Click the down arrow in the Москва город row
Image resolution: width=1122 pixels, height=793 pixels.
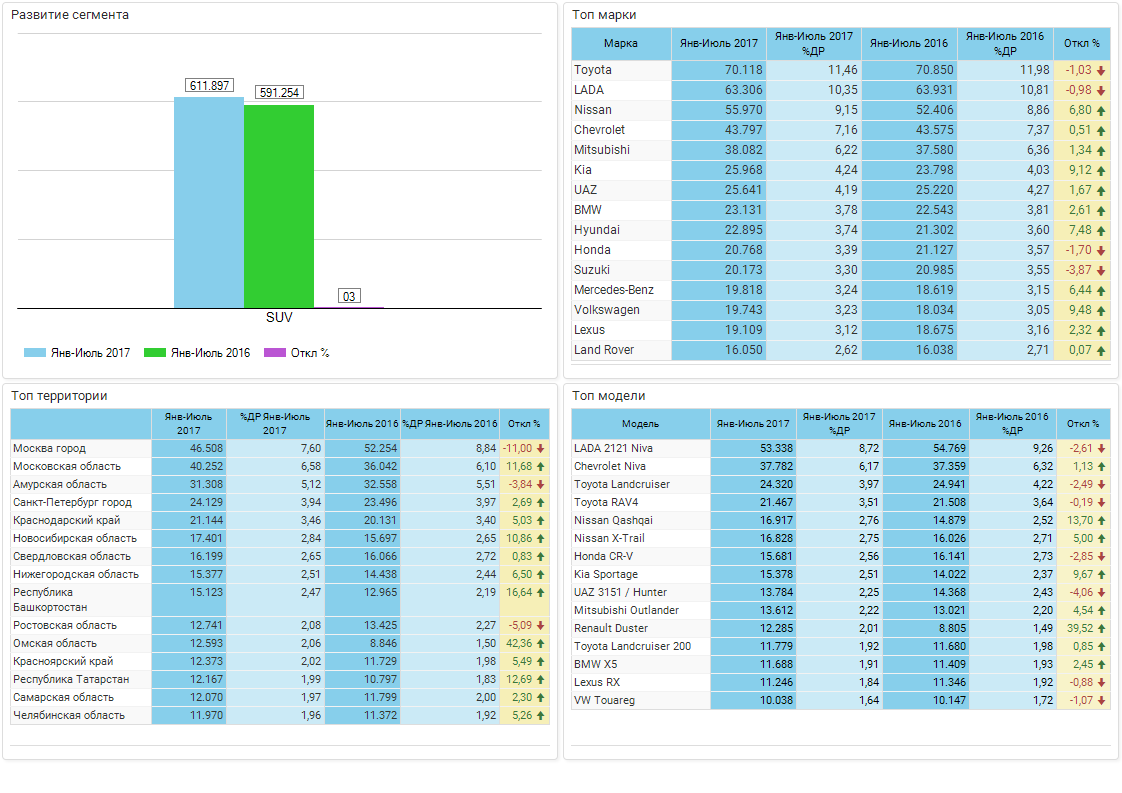pos(540,449)
